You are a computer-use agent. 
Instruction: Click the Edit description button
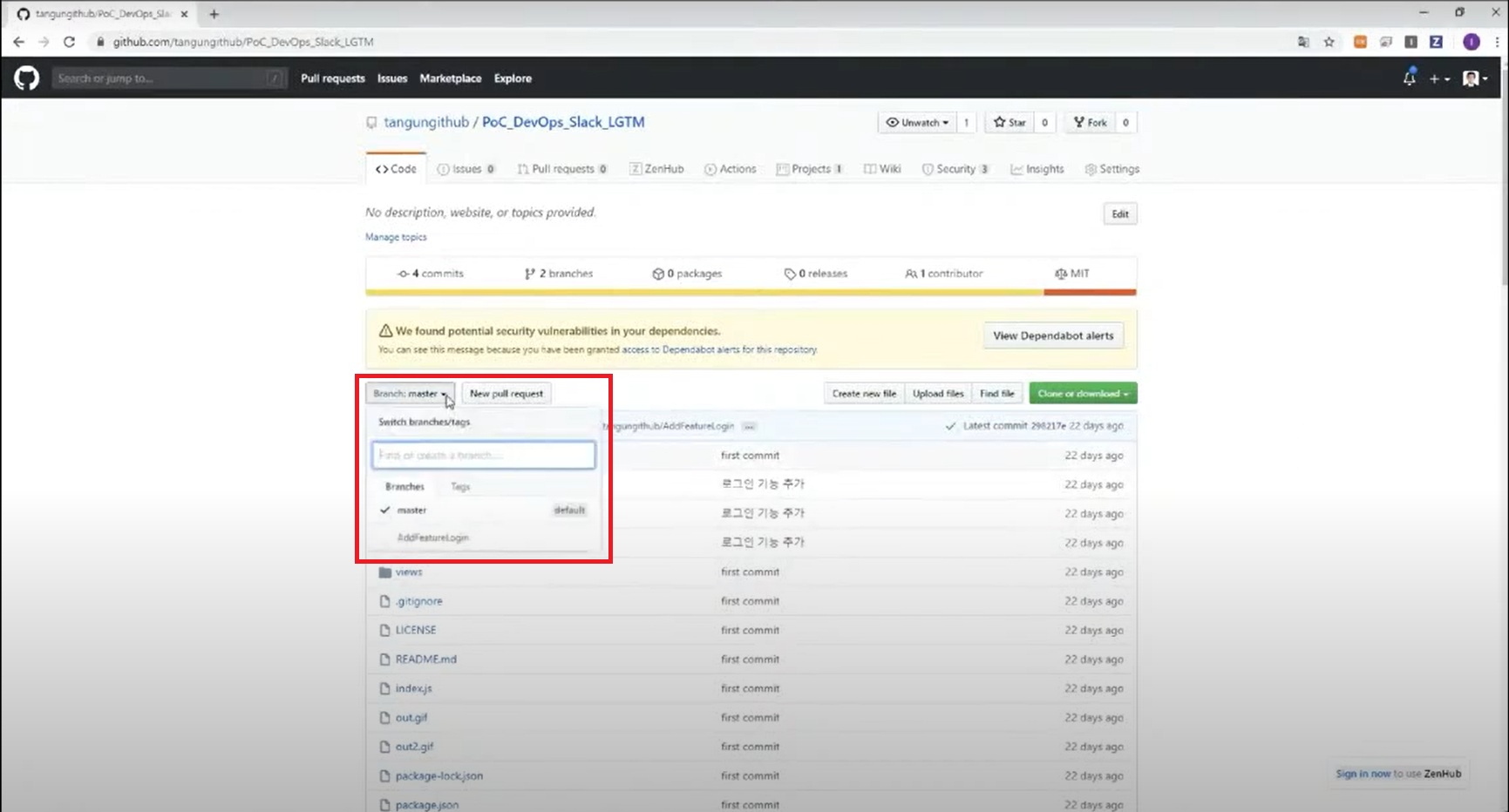(1120, 214)
